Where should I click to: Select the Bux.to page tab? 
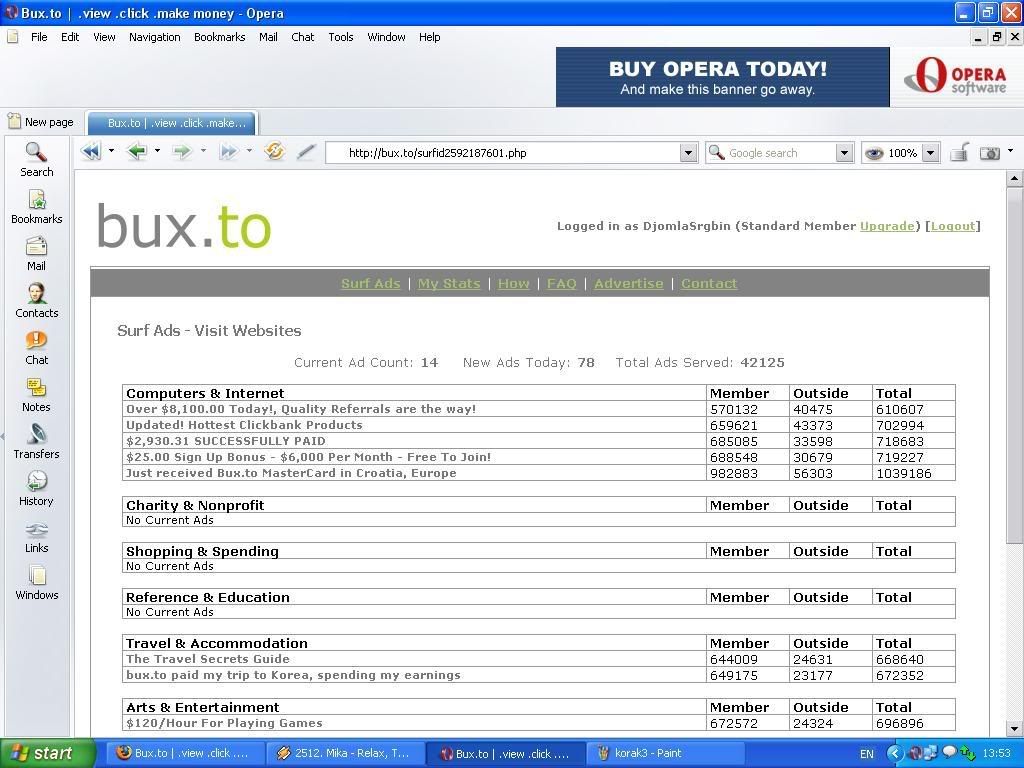tap(172, 123)
